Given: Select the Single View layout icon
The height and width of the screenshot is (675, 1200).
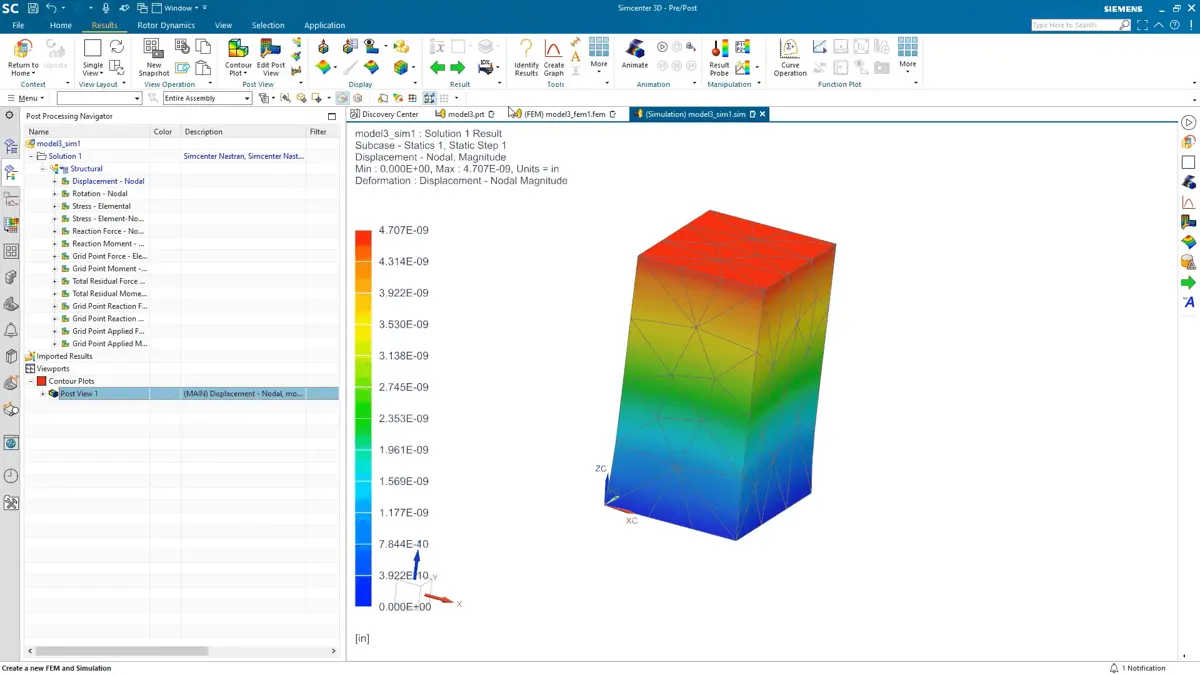Looking at the screenshot, I should (92, 49).
